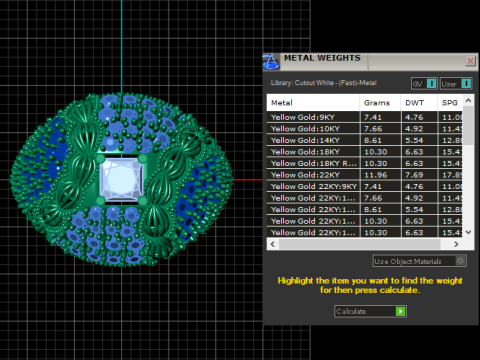The width and height of the screenshot is (480, 360).
Task: Toggle the User library switch
Action: (x=456, y=84)
